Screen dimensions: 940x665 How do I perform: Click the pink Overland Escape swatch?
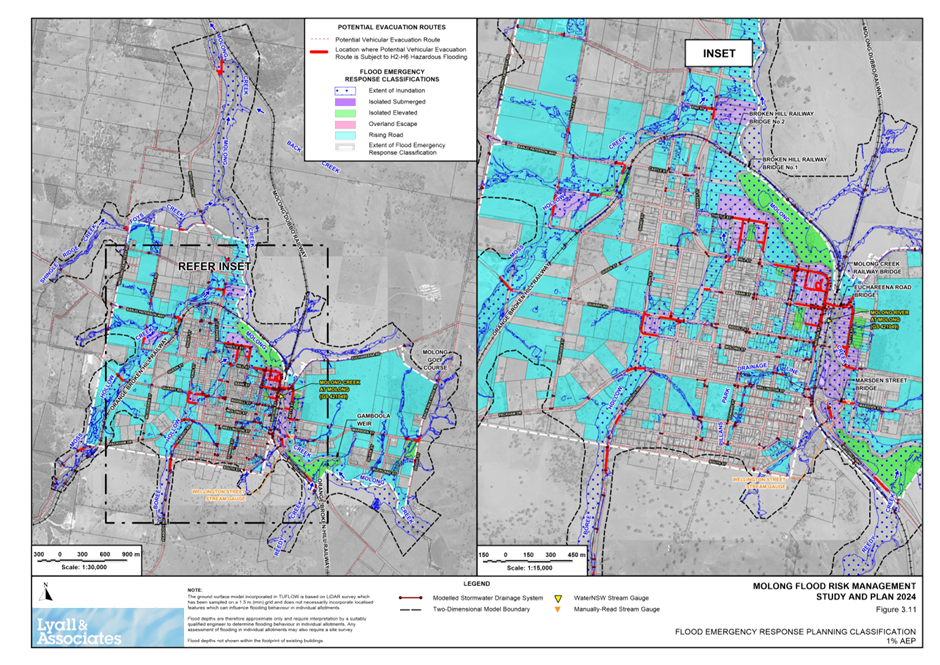(x=345, y=124)
